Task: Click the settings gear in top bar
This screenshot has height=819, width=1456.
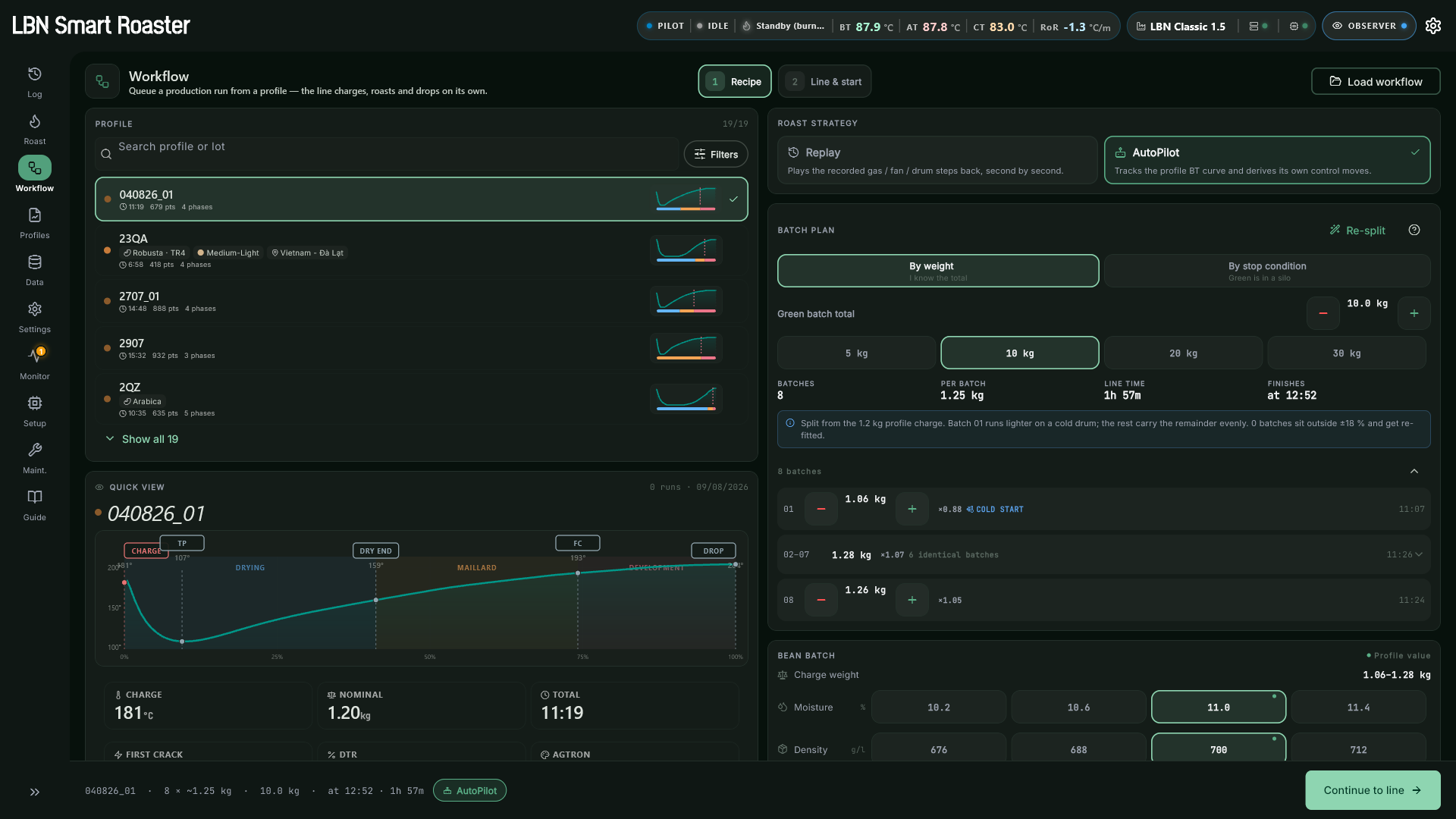Action: pos(1433,26)
